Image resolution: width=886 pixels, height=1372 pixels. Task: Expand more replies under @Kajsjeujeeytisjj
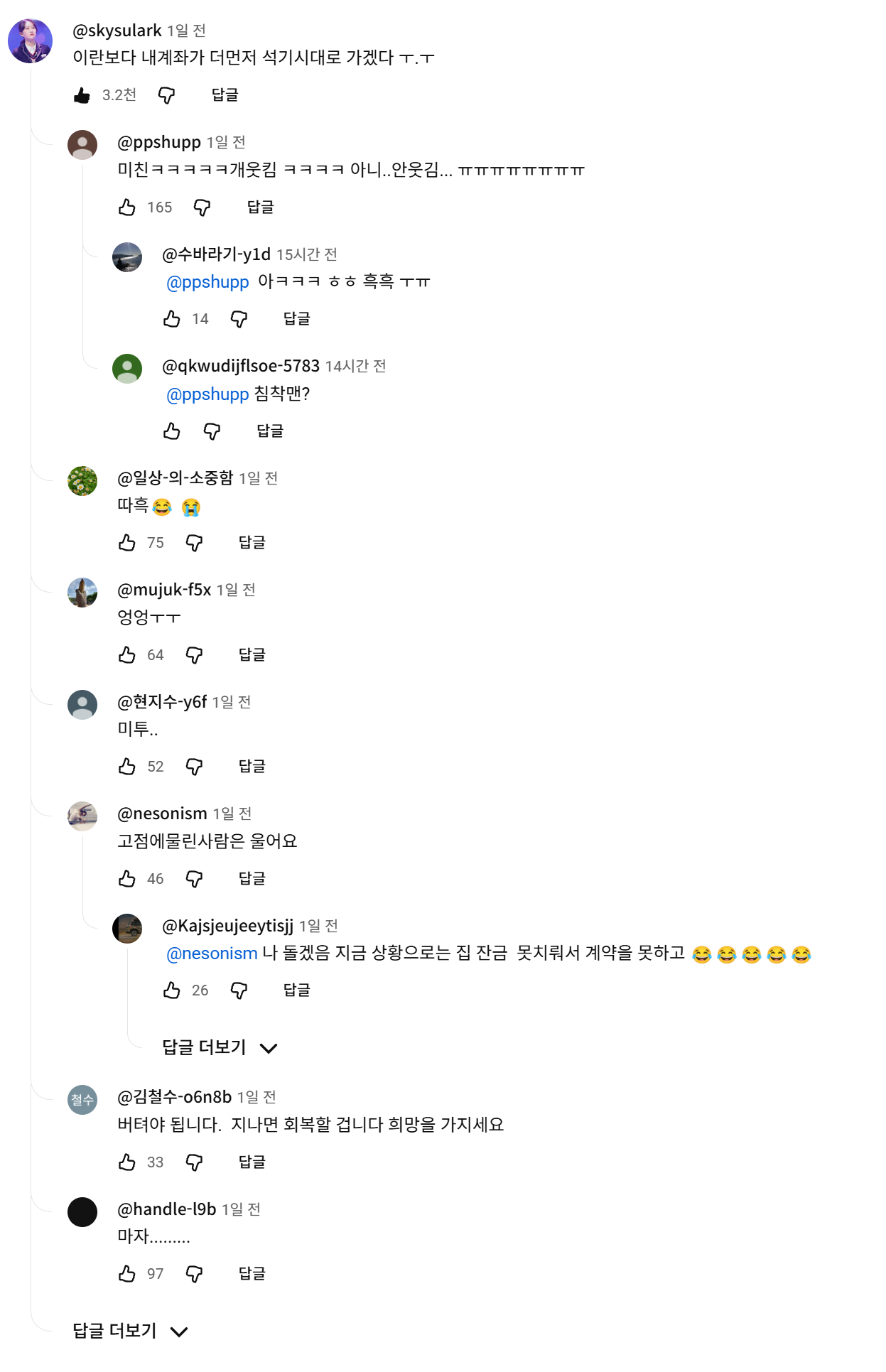click(219, 1047)
